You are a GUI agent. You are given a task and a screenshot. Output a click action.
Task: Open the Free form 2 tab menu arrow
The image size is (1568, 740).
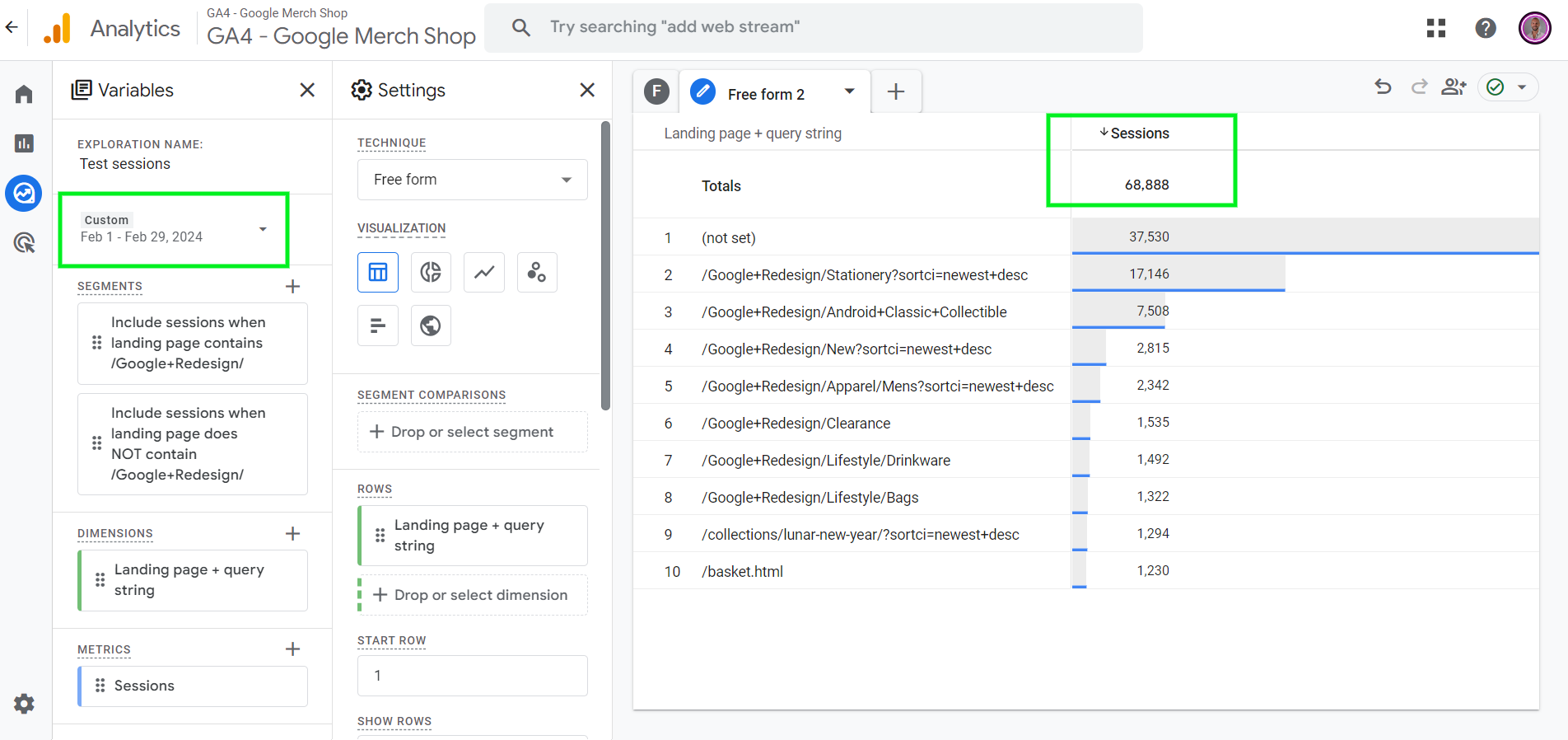849,91
